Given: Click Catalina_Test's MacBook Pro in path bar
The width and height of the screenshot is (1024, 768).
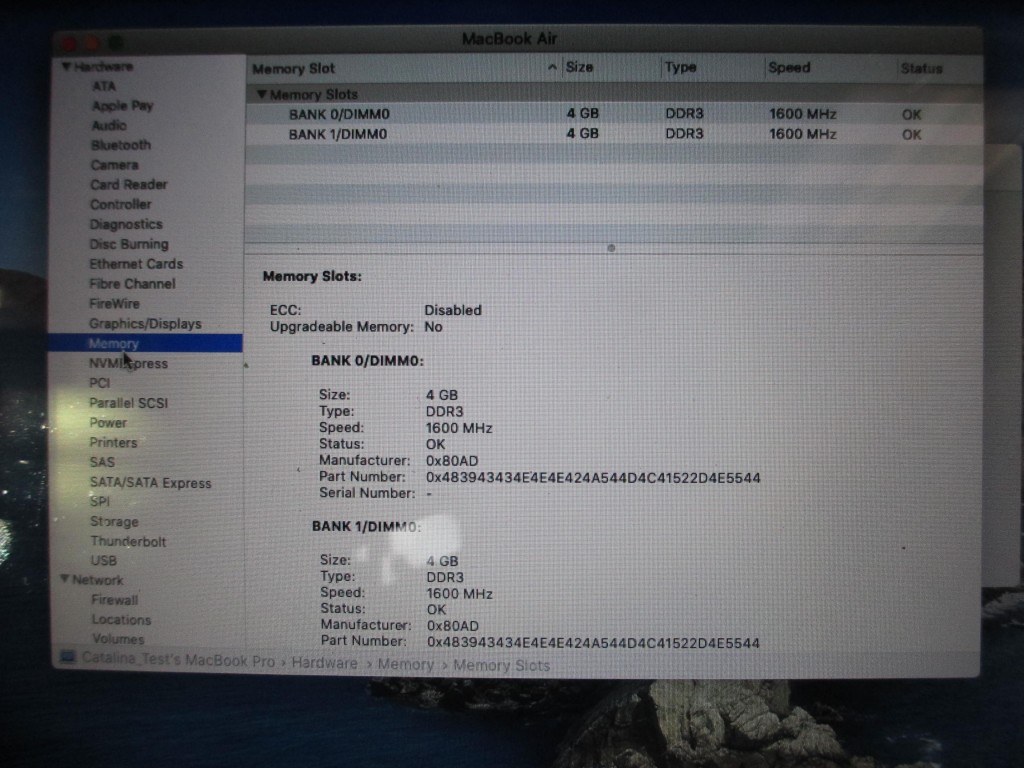Looking at the screenshot, I should click(x=178, y=661).
